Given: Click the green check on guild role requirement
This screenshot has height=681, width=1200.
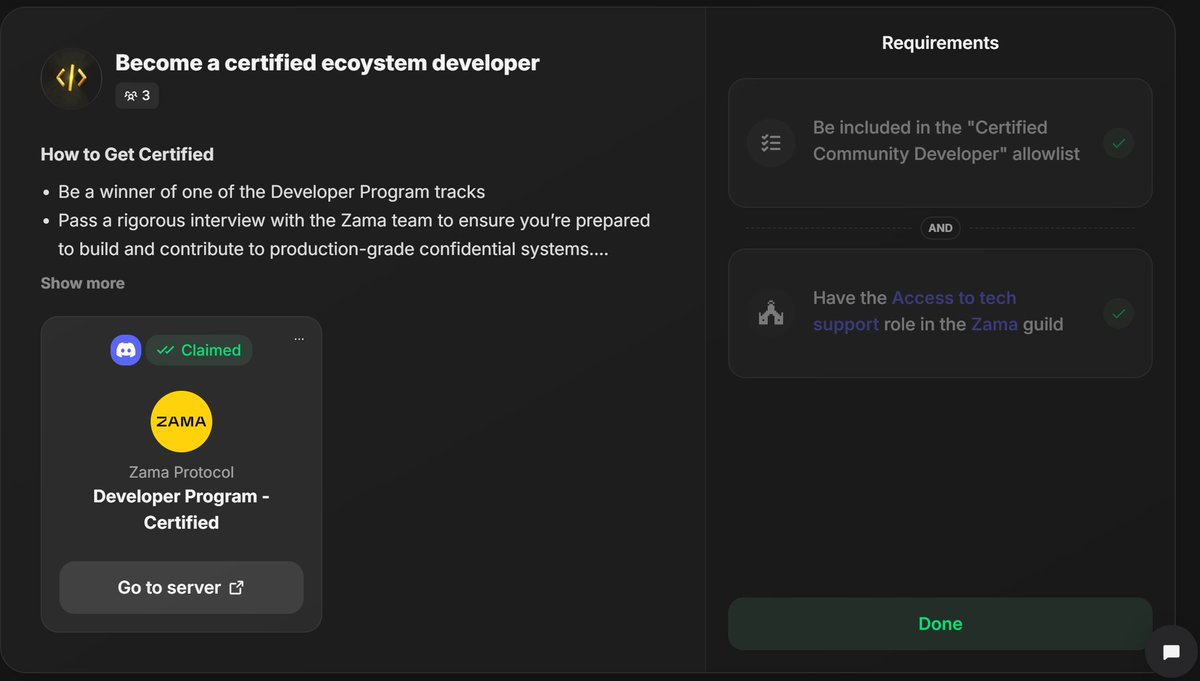Looking at the screenshot, I should point(1119,313).
